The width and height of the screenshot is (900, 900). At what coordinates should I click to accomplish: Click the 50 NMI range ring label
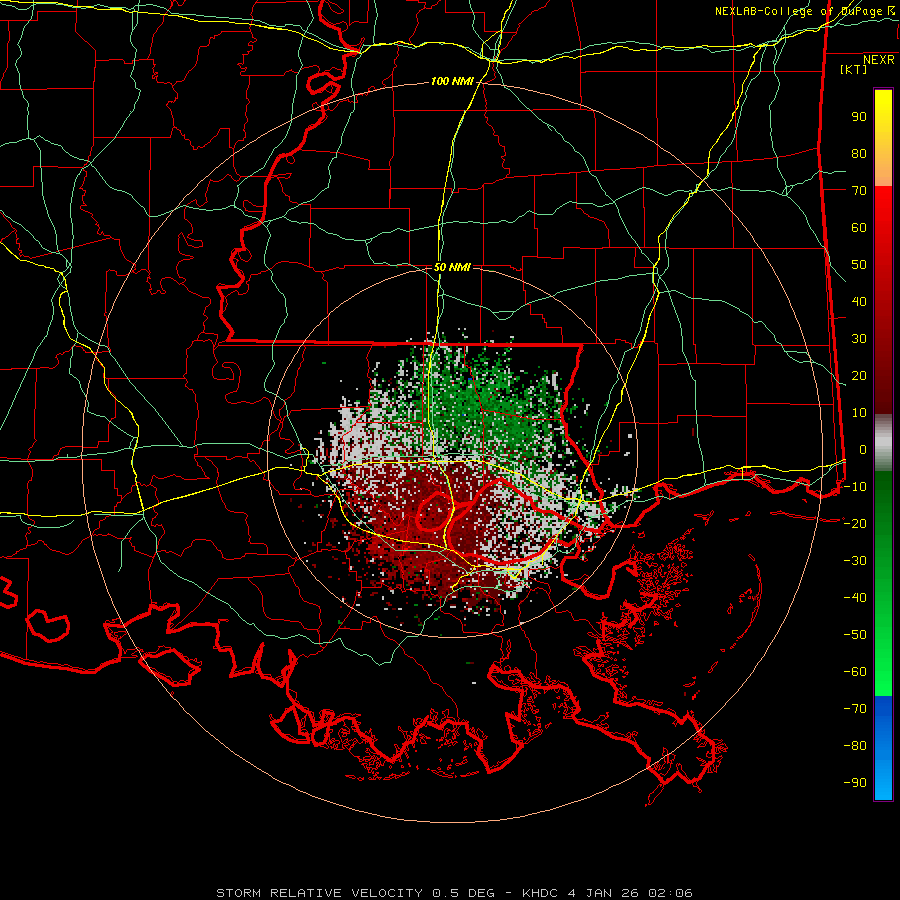click(x=452, y=267)
